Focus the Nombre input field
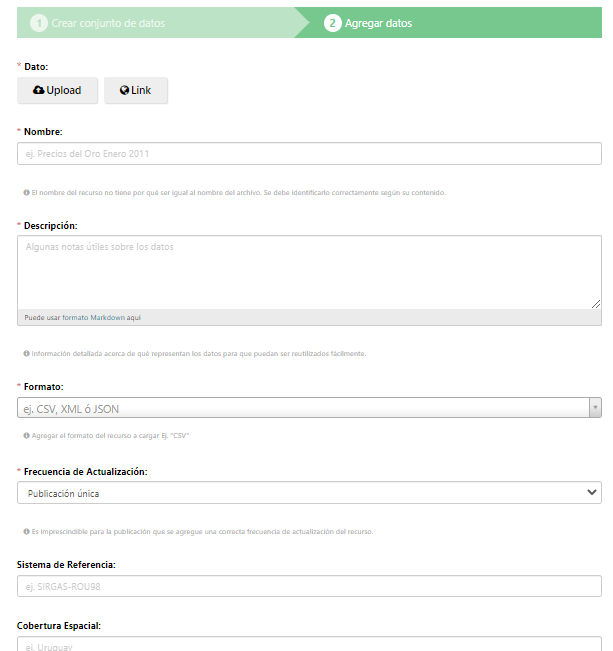 click(309, 154)
